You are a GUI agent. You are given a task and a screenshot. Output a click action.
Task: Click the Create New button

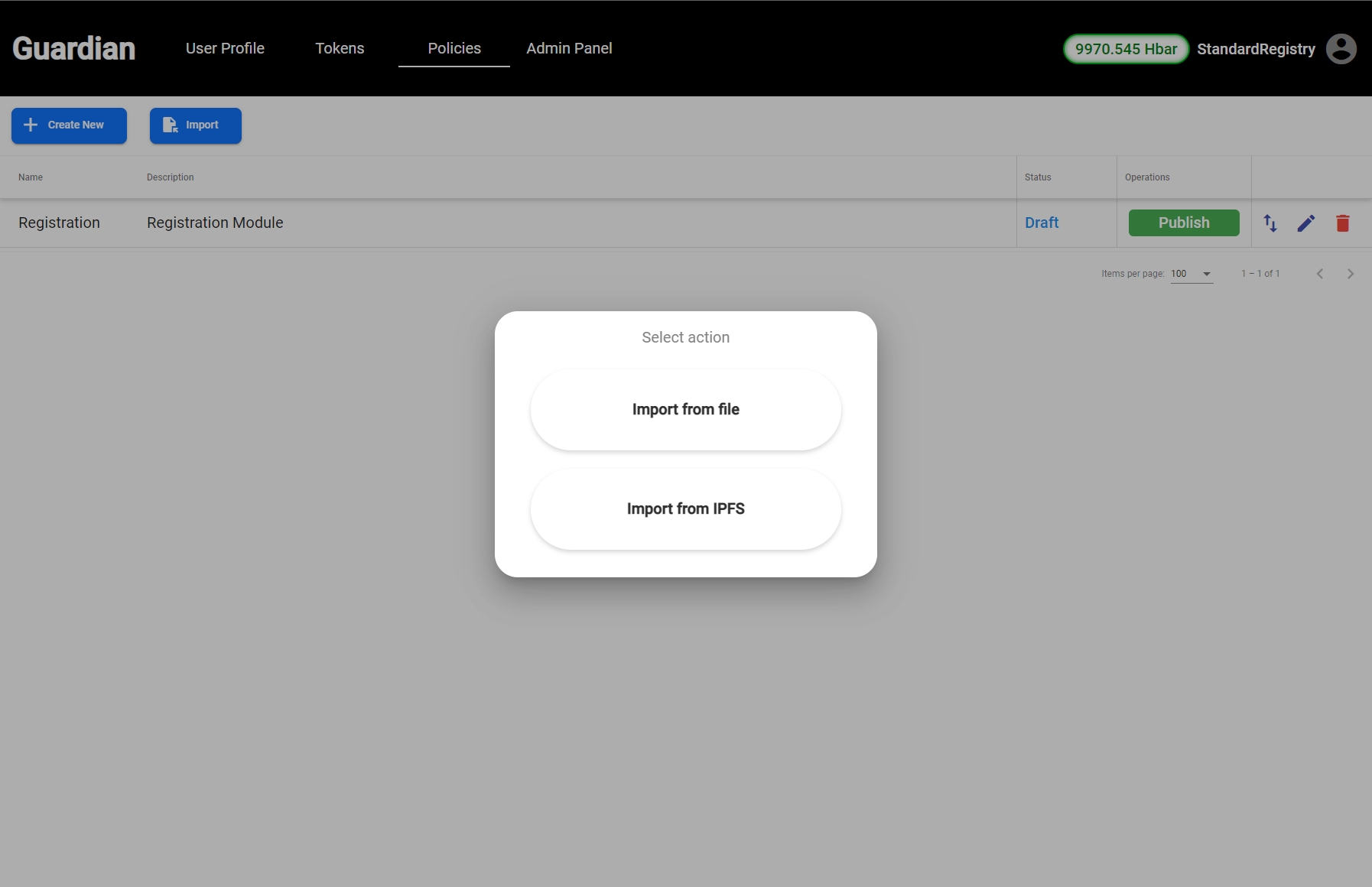[x=69, y=125]
